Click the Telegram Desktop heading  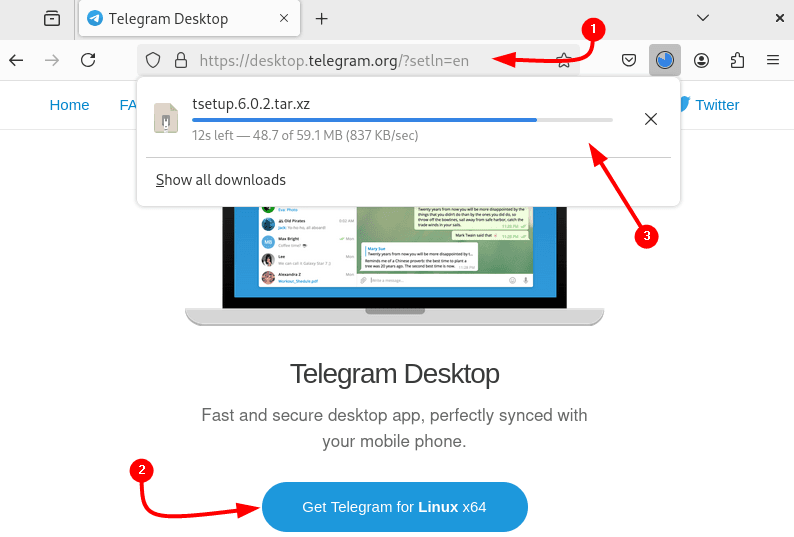click(394, 374)
